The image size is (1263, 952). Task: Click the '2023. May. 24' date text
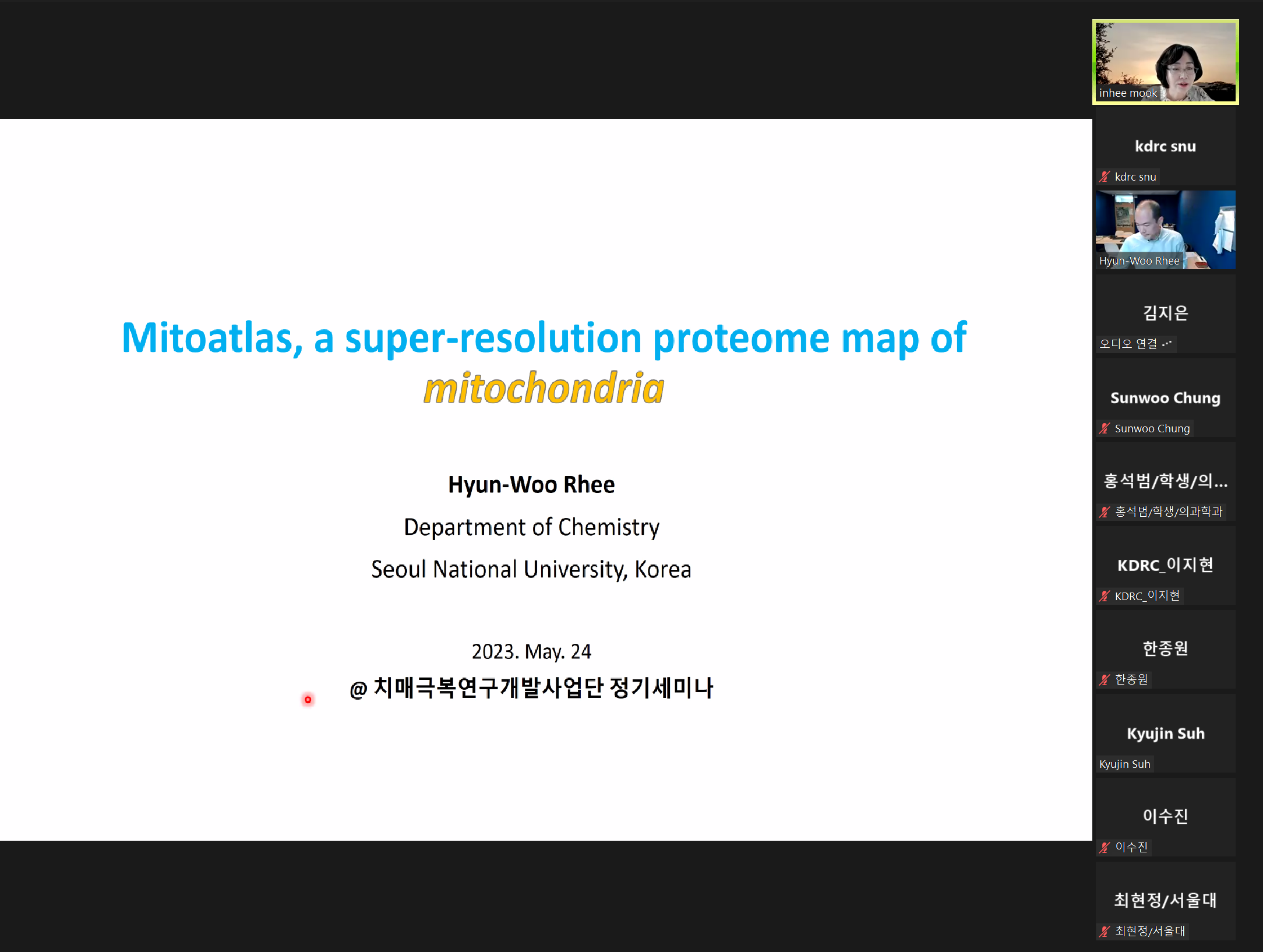[531, 651]
